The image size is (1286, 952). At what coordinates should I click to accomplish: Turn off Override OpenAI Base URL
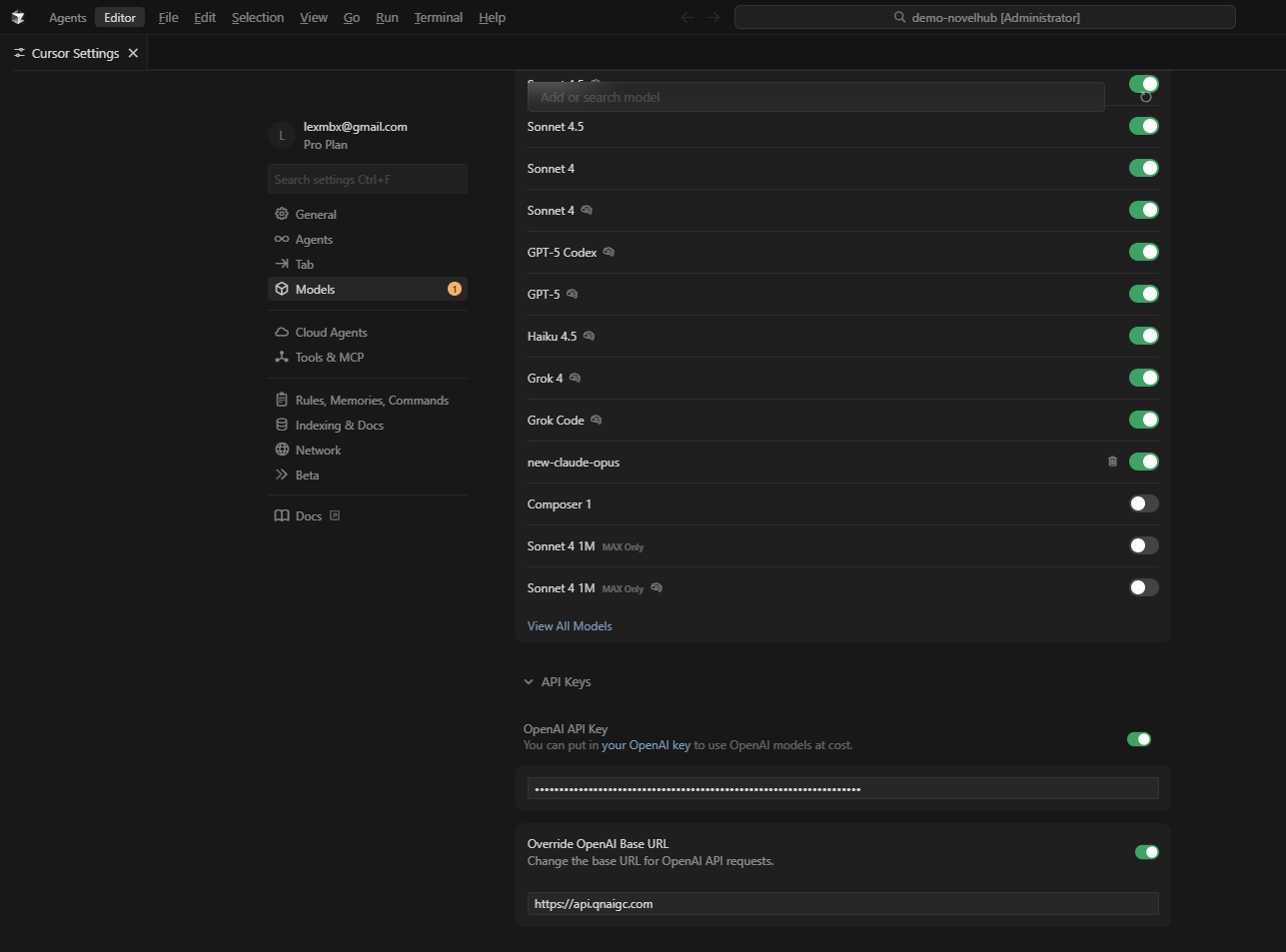click(x=1146, y=852)
